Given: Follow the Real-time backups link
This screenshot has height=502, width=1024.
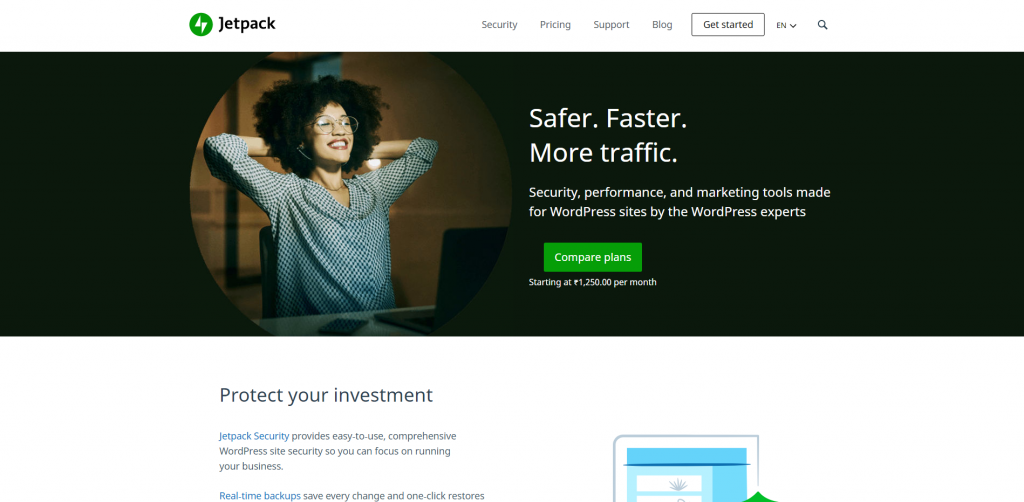Looking at the screenshot, I should pyautogui.click(x=260, y=496).
